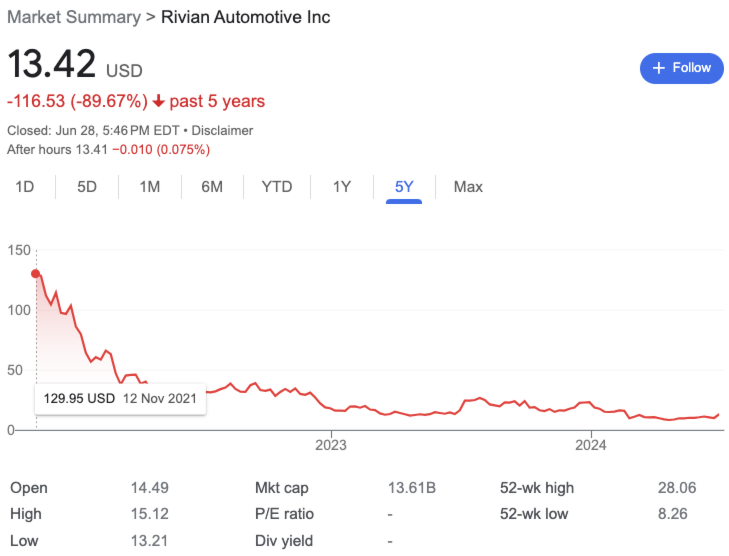The width and height of the screenshot is (729, 556).
Task: Click the red data point marker
Action: pyautogui.click(x=36, y=273)
